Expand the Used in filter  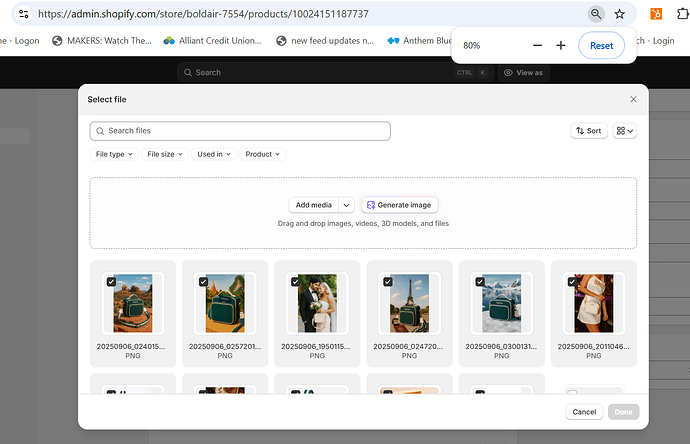pos(214,154)
